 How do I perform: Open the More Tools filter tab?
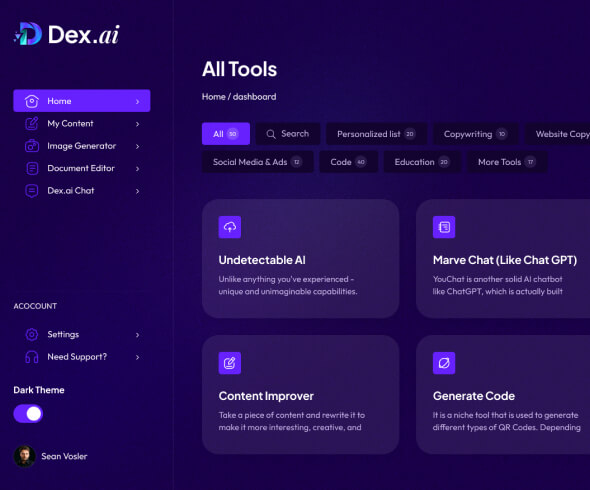click(507, 162)
